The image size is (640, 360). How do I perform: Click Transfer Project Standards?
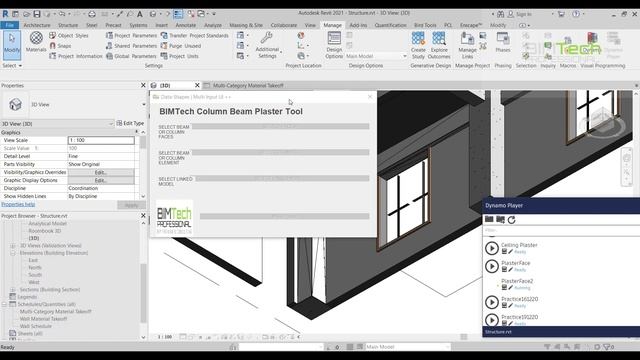click(x=195, y=36)
